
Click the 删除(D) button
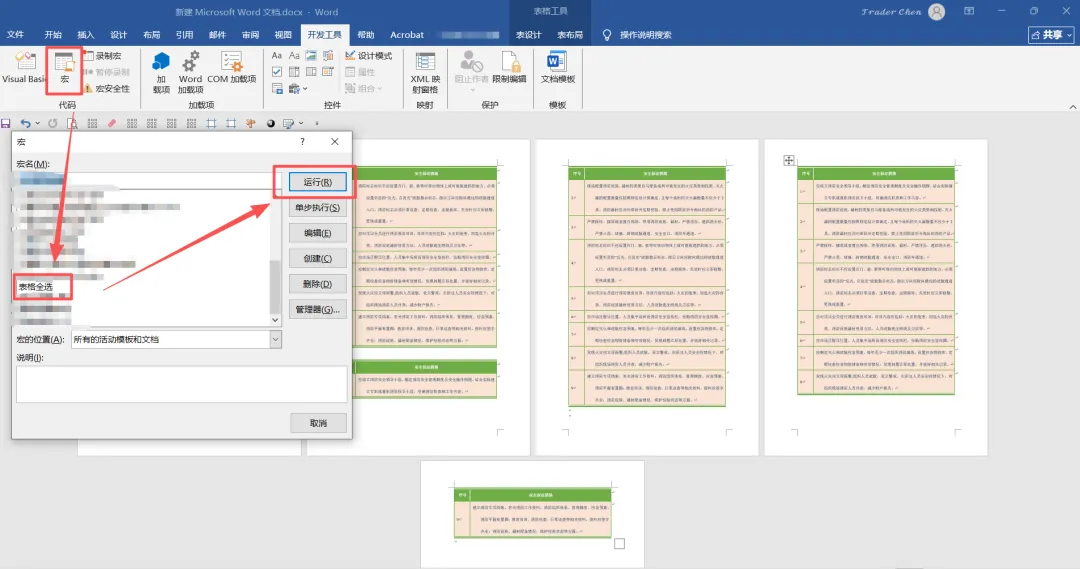pos(318,284)
